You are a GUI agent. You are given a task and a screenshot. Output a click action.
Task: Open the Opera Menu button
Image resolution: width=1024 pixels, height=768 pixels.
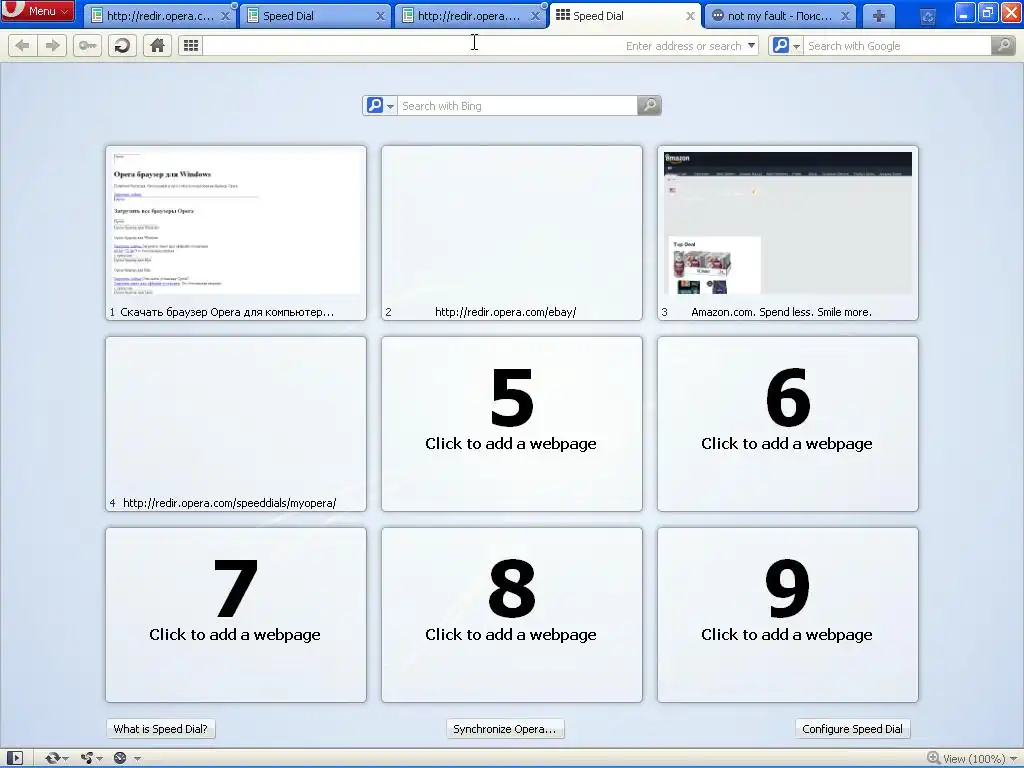point(37,10)
